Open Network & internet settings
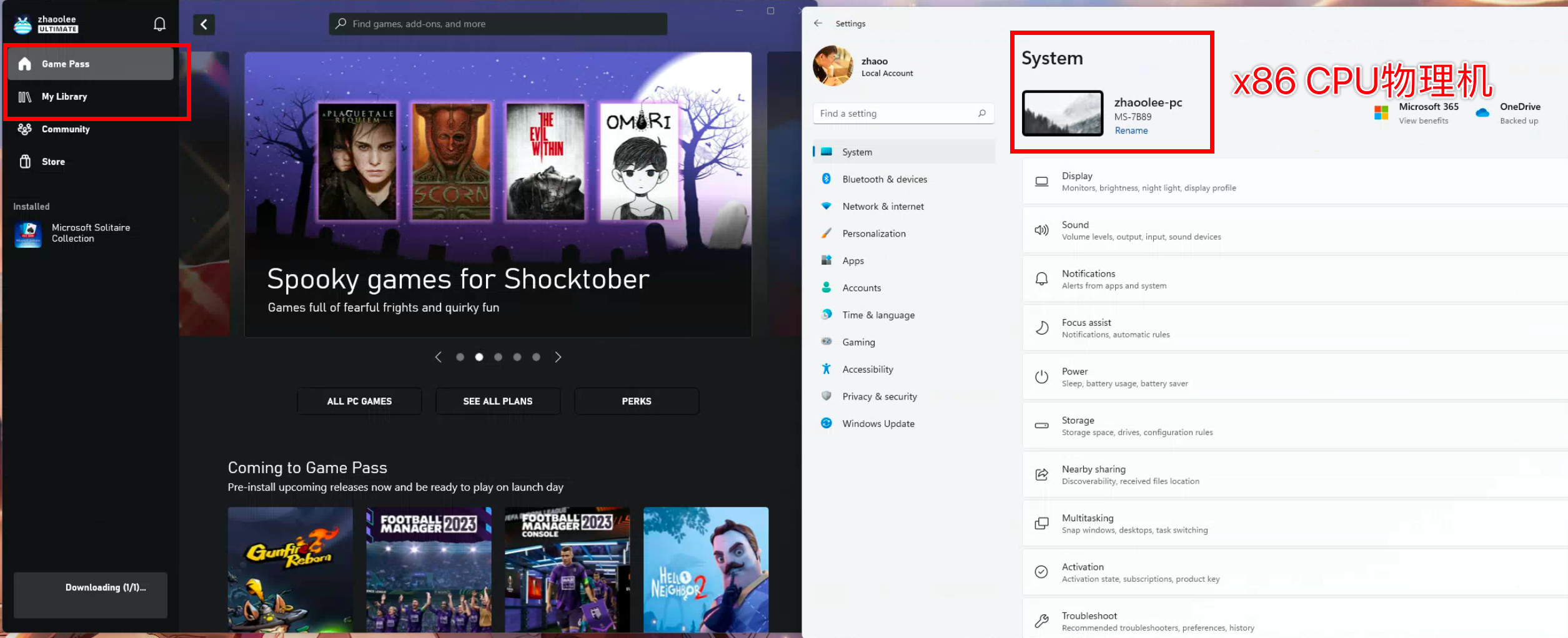Viewport: 1568px width, 638px height. pyautogui.click(x=904, y=206)
